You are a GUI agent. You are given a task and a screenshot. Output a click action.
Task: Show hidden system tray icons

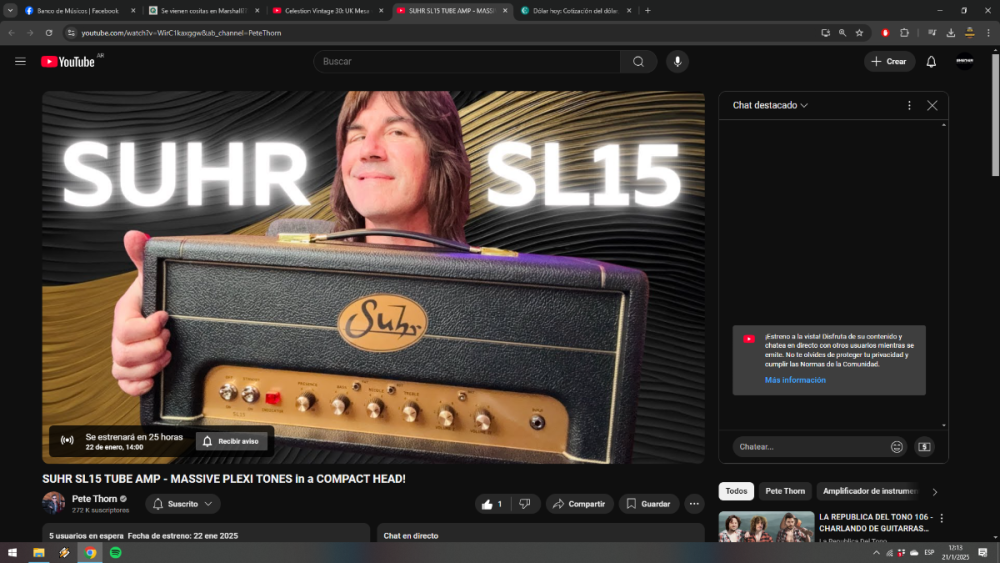coord(876,553)
